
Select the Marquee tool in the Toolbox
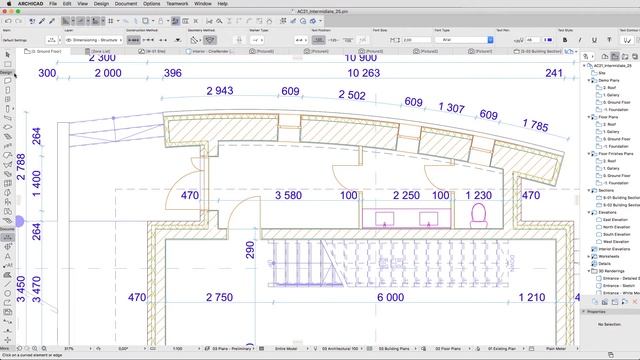[x=7, y=64]
